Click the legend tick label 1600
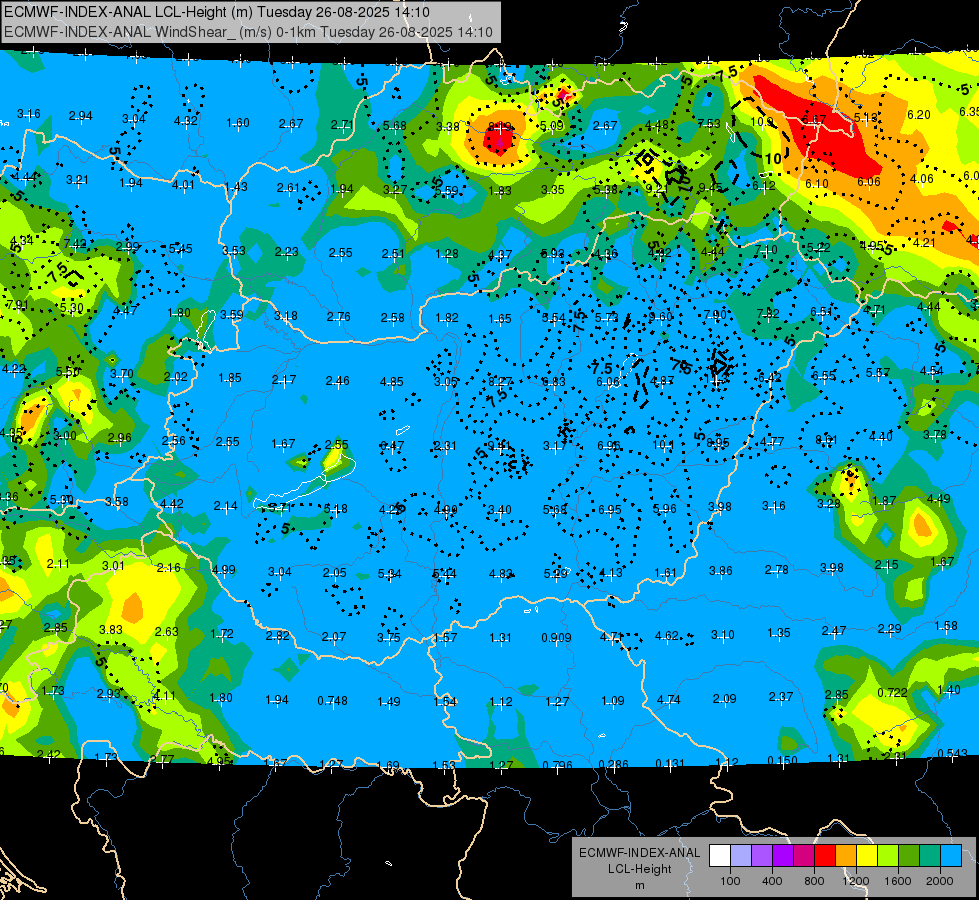Image resolution: width=979 pixels, height=900 pixels. pos(898,881)
